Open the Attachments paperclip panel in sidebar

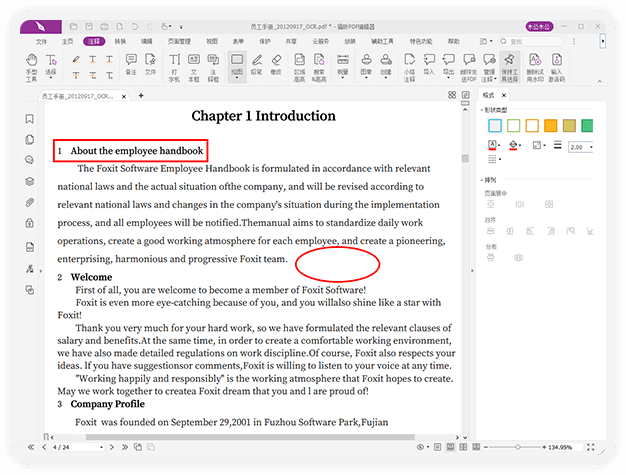(30, 202)
